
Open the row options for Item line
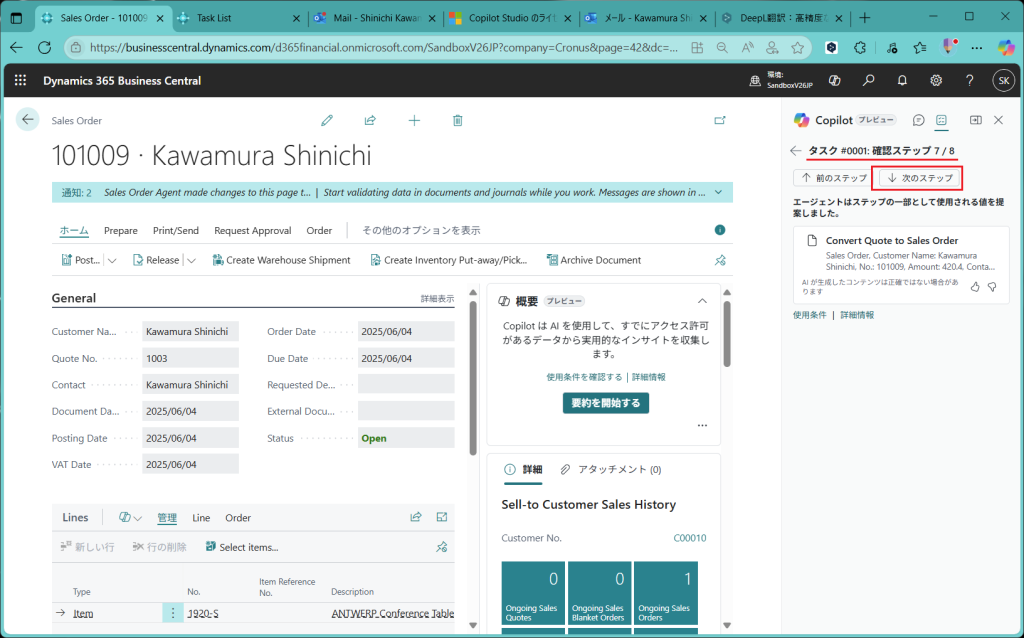click(173, 613)
